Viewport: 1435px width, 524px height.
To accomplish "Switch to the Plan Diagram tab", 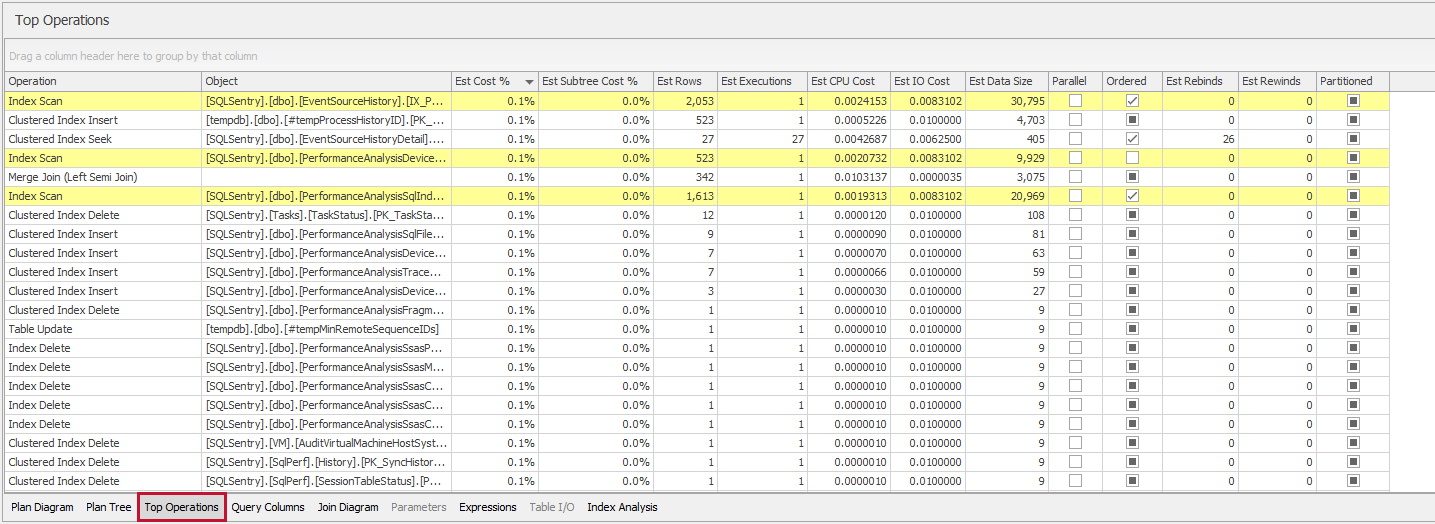I will (42, 507).
